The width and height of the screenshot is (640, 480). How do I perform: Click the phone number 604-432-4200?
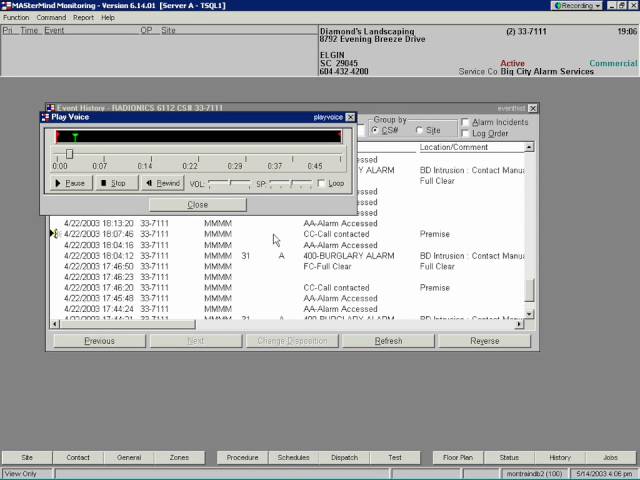344,71
